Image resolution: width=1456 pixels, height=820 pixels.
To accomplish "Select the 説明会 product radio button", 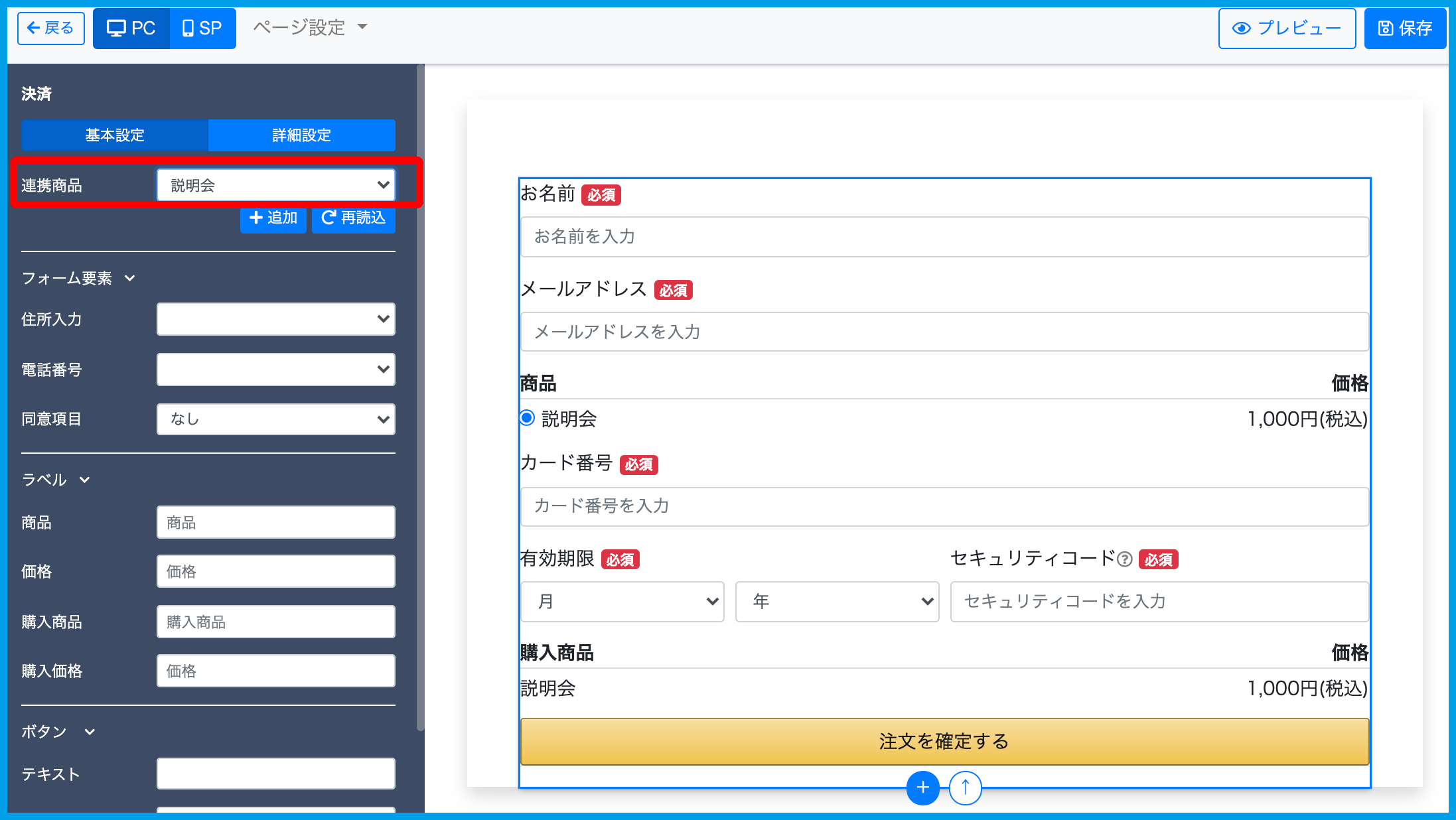I will click(x=527, y=418).
